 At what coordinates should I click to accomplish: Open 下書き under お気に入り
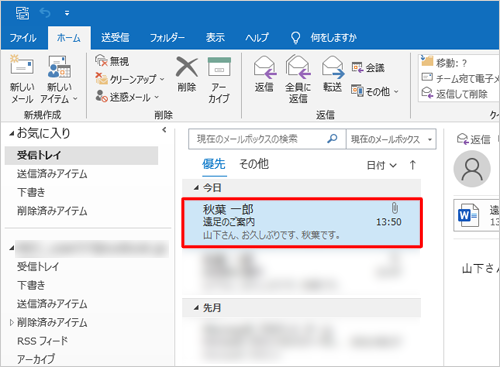pos(31,192)
